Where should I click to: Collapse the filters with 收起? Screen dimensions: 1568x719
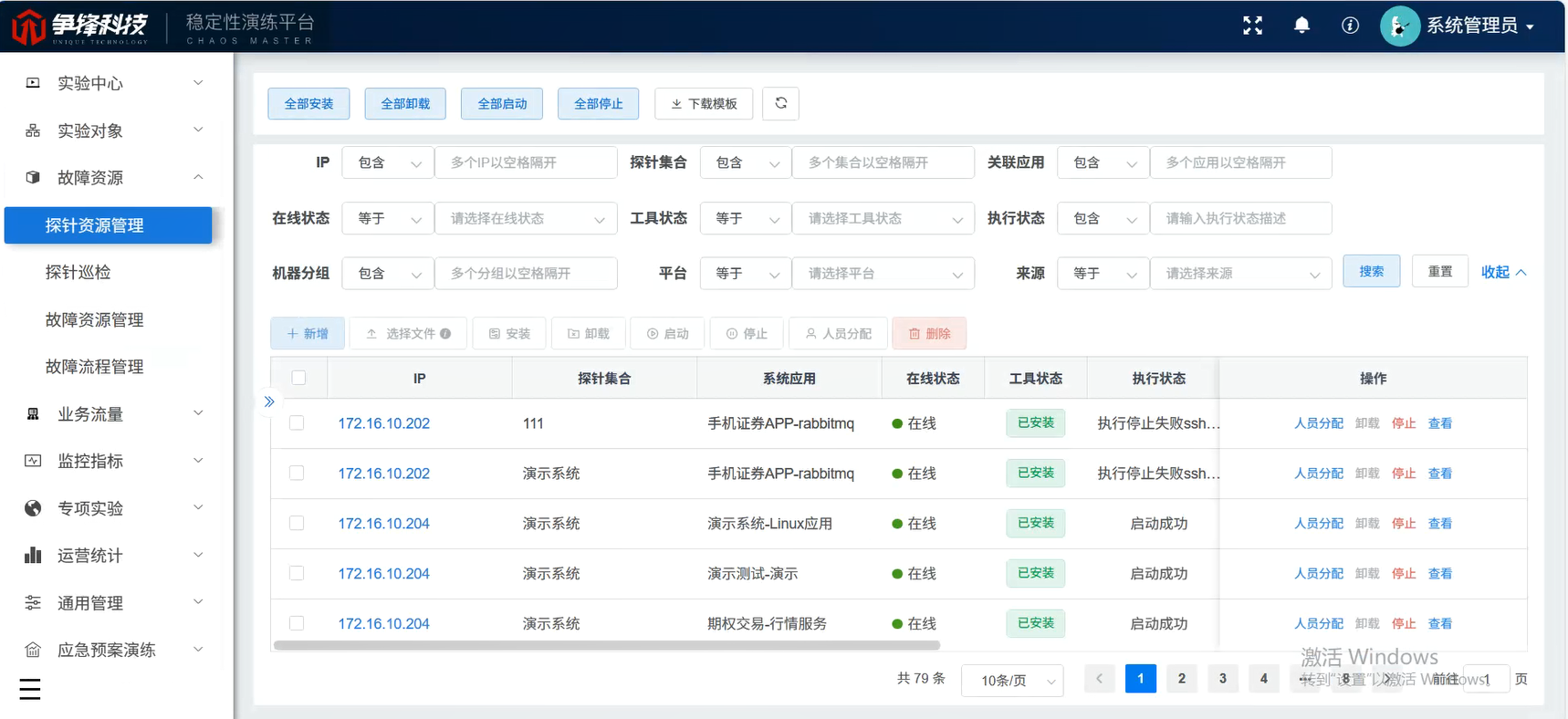pos(1503,272)
